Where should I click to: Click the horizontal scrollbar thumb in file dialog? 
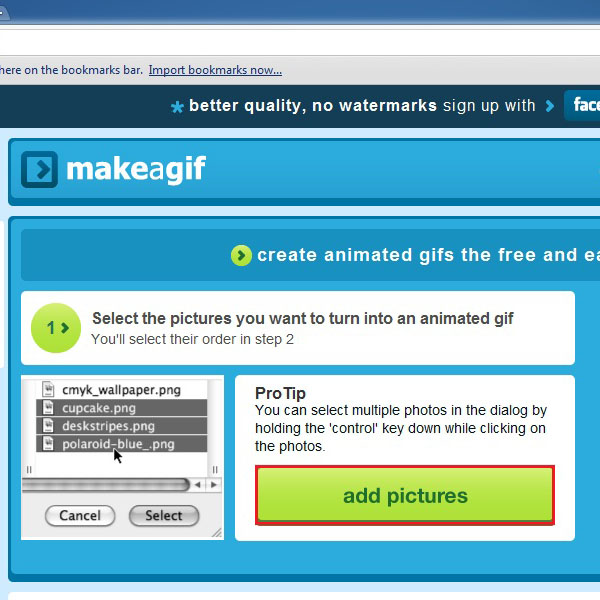click(106, 485)
